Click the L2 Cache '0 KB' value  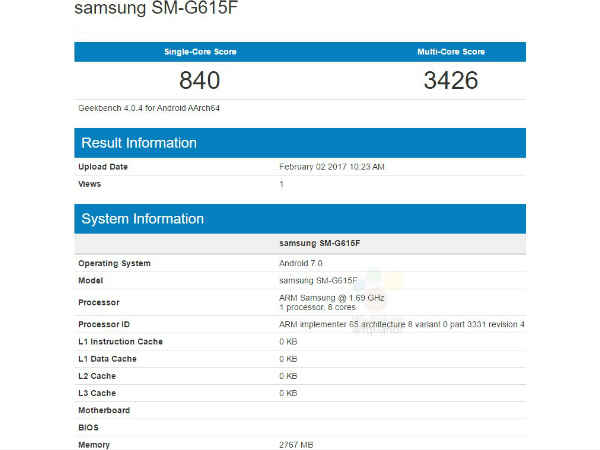click(288, 376)
